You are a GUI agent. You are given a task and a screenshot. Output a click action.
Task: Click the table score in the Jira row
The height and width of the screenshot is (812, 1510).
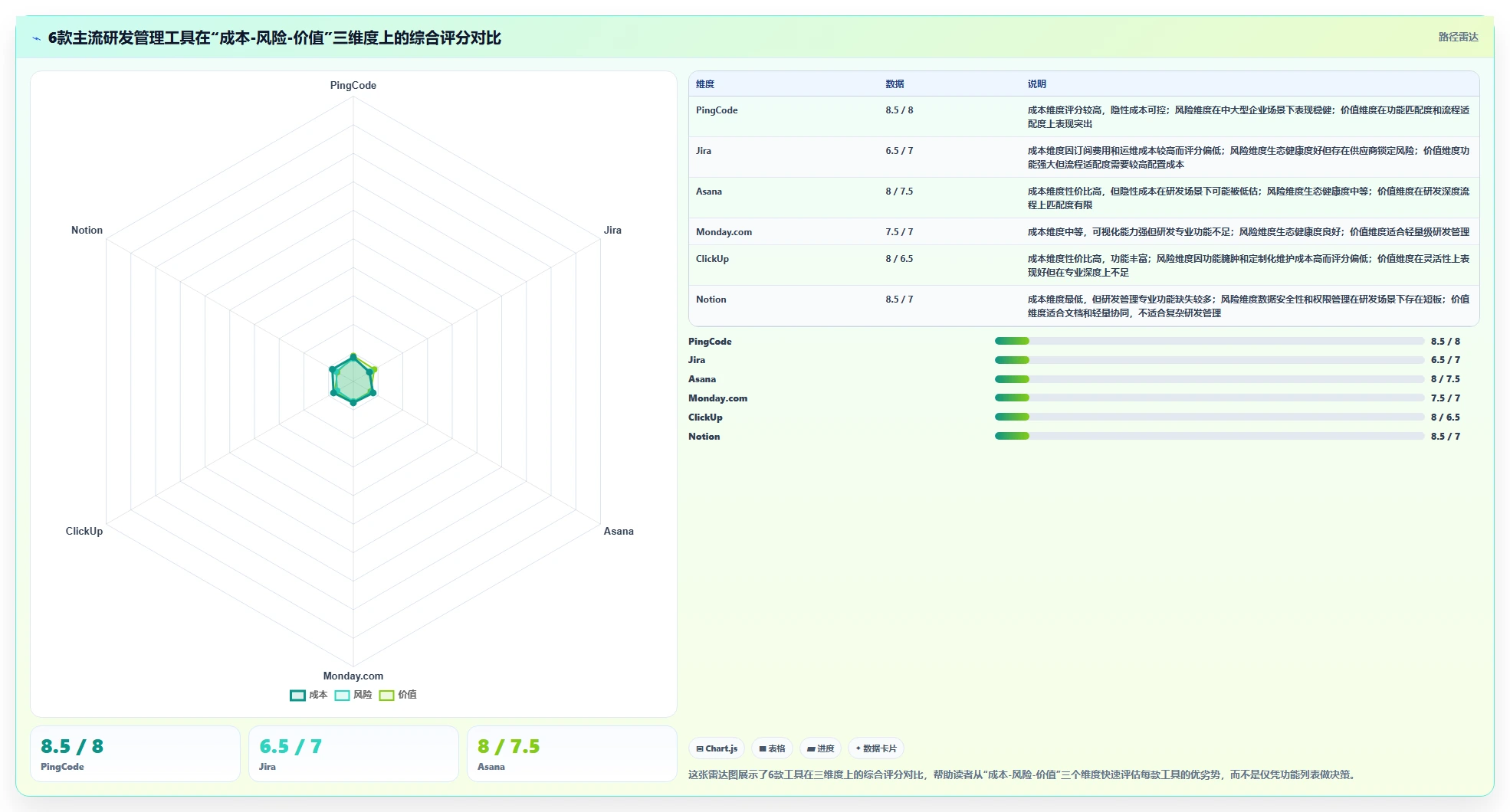click(899, 151)
